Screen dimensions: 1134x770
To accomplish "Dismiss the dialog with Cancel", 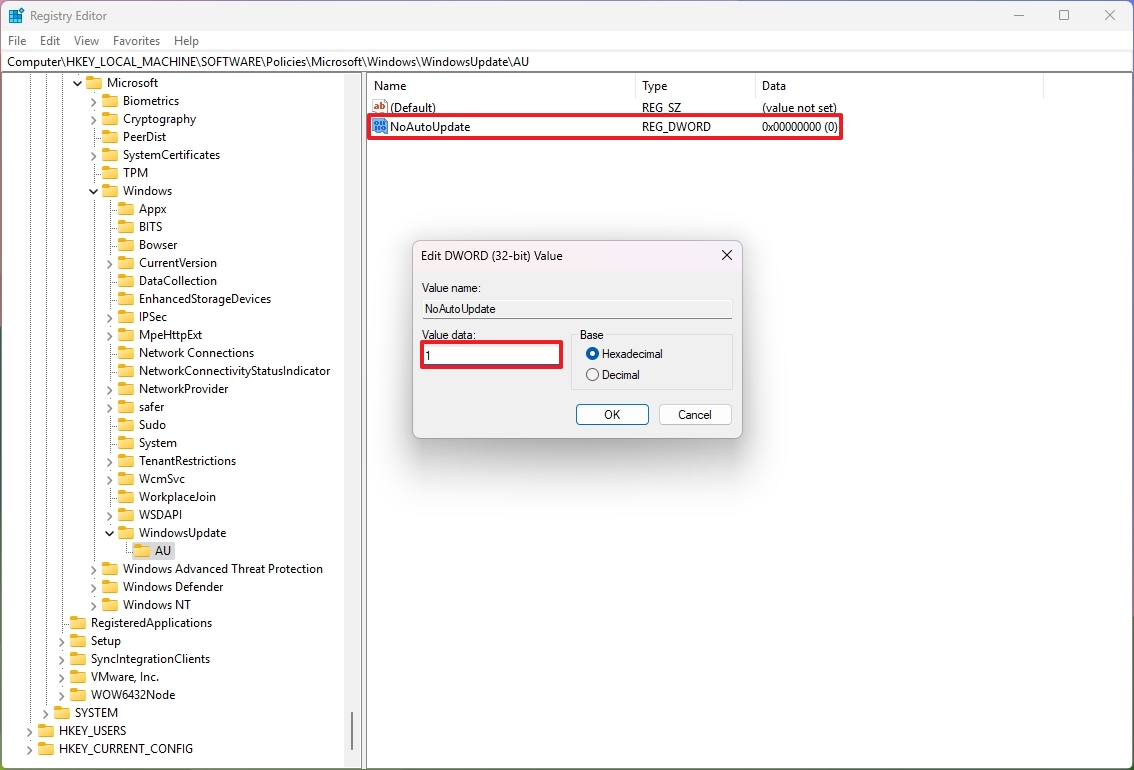I will [694, 414].
